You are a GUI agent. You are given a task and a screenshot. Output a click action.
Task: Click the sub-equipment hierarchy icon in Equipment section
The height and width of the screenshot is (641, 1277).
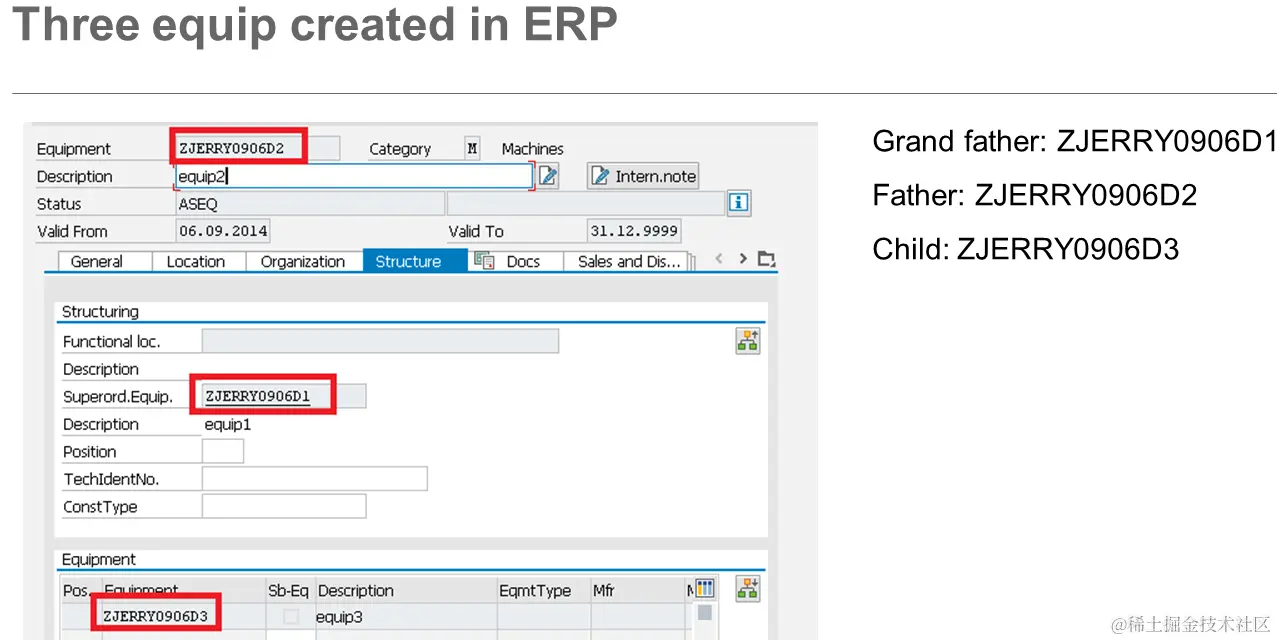(748, 588)
